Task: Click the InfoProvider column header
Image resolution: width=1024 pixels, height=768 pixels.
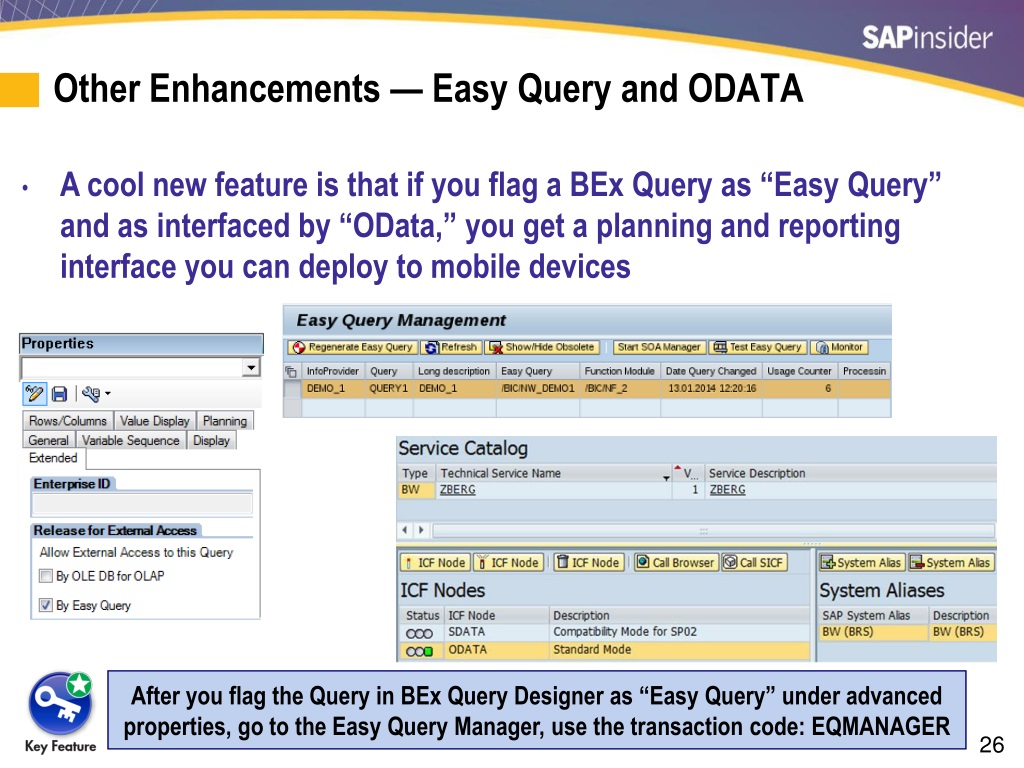Action: (x=332, y=371)
